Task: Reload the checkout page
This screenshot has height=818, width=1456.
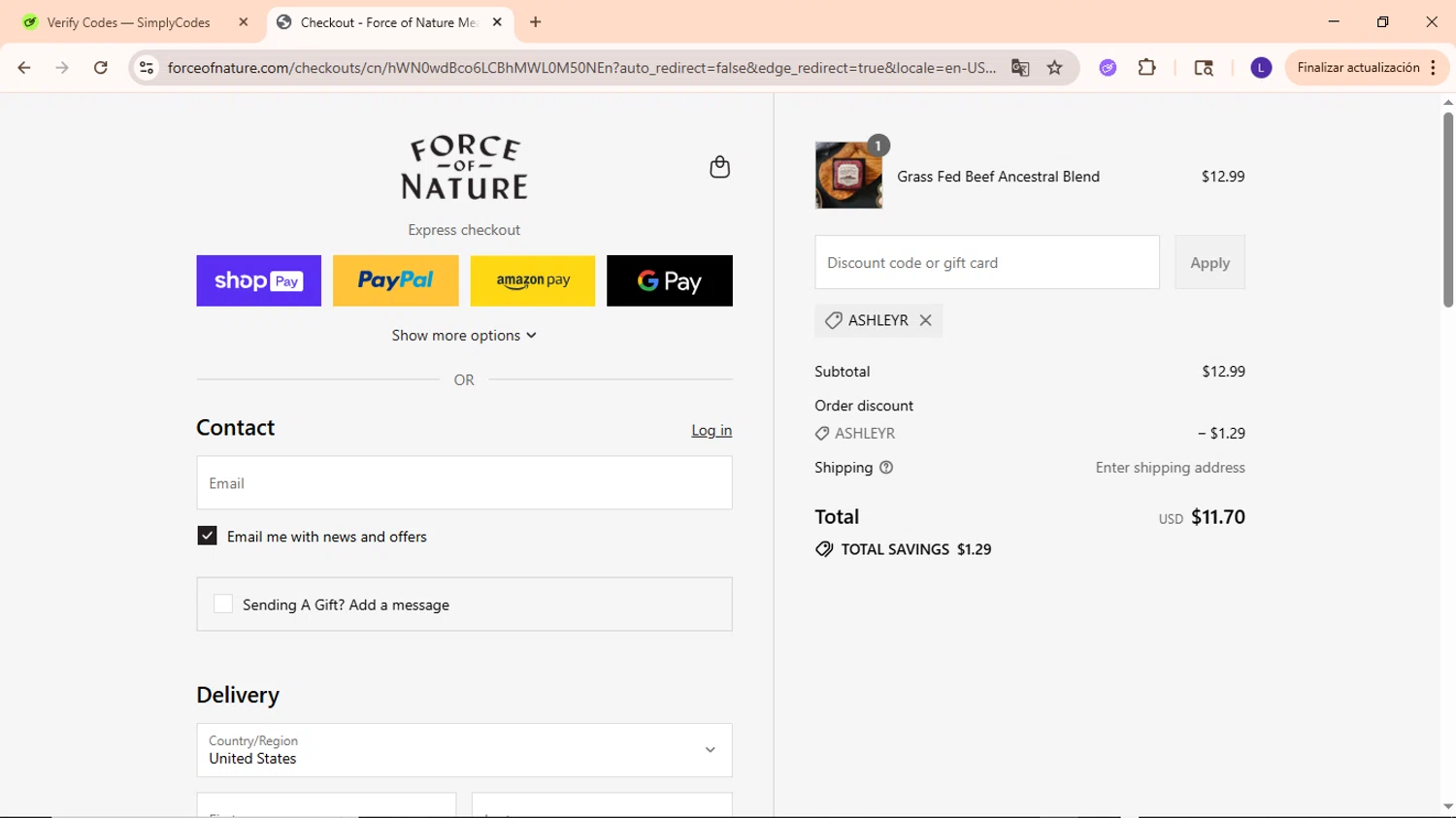Action: (101, 68)
